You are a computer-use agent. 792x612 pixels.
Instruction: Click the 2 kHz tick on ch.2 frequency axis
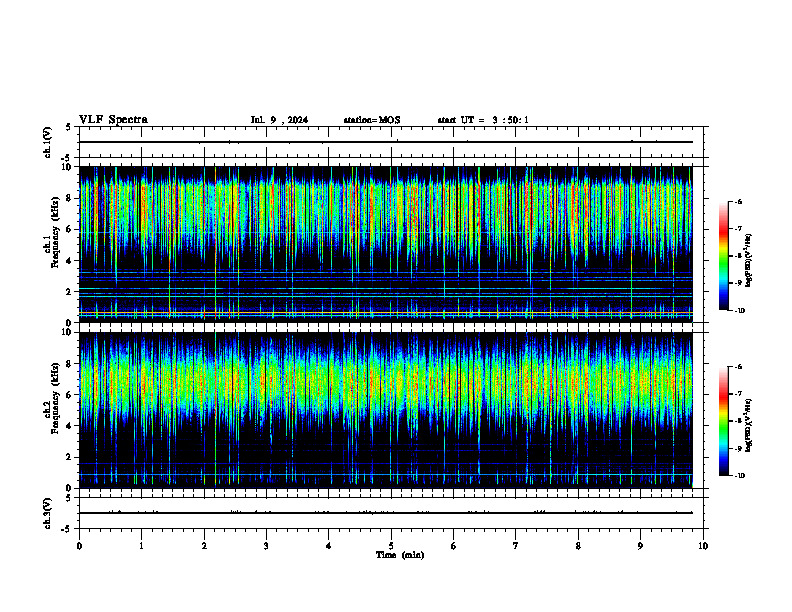69,457
